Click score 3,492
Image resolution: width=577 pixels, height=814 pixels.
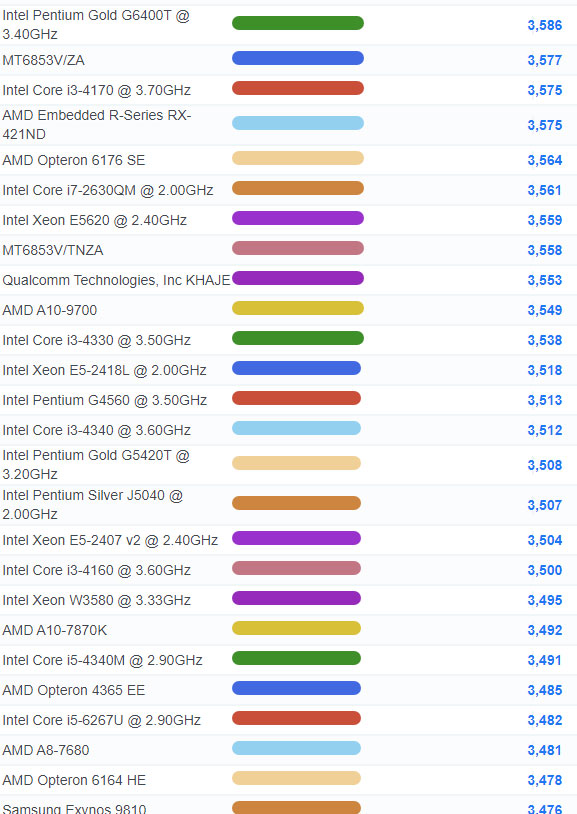pos(545,631)
